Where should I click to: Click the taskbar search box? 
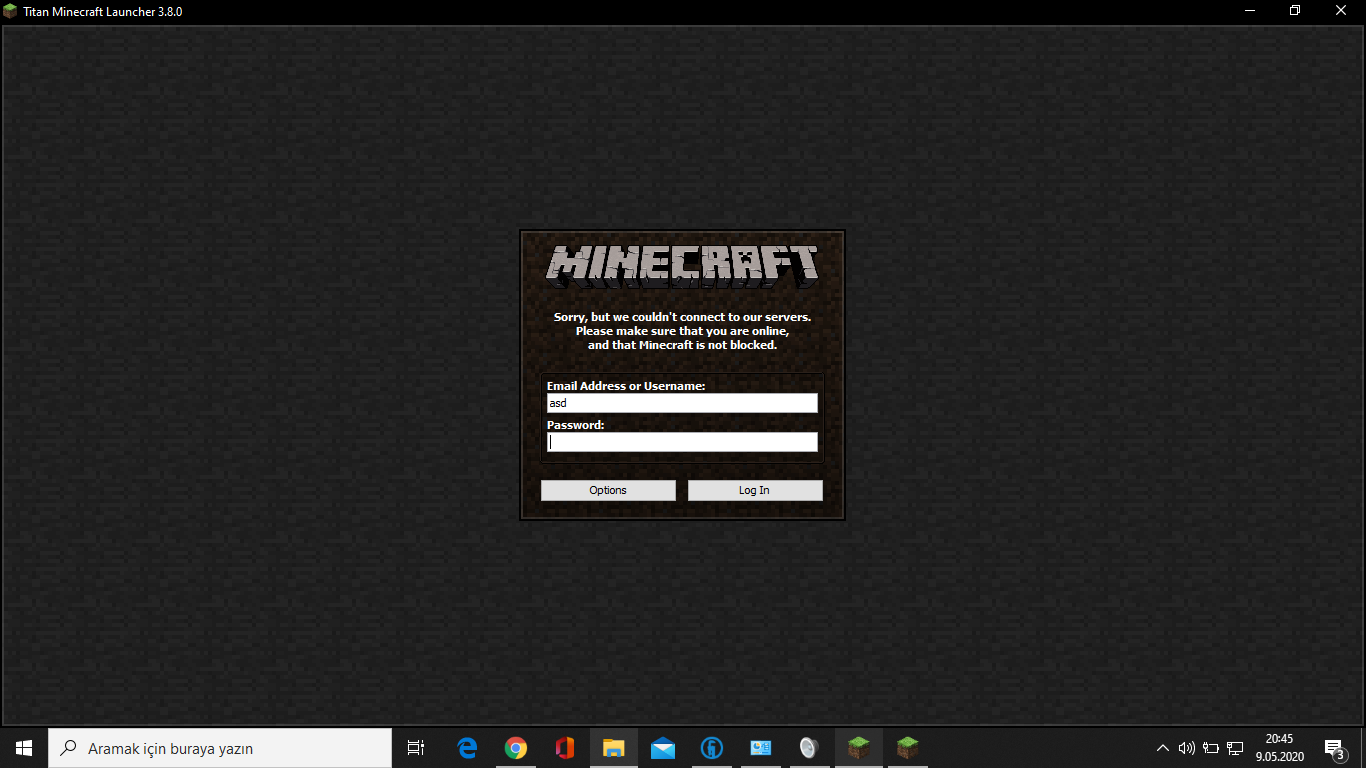coord(220,748)
